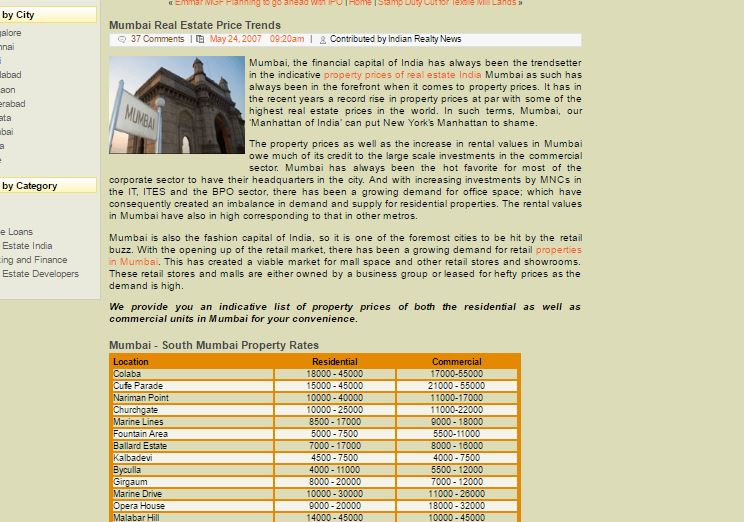The height and width of the screenshot is (522, 744).
Task: Click the author person icon
Action: point(323,40)
